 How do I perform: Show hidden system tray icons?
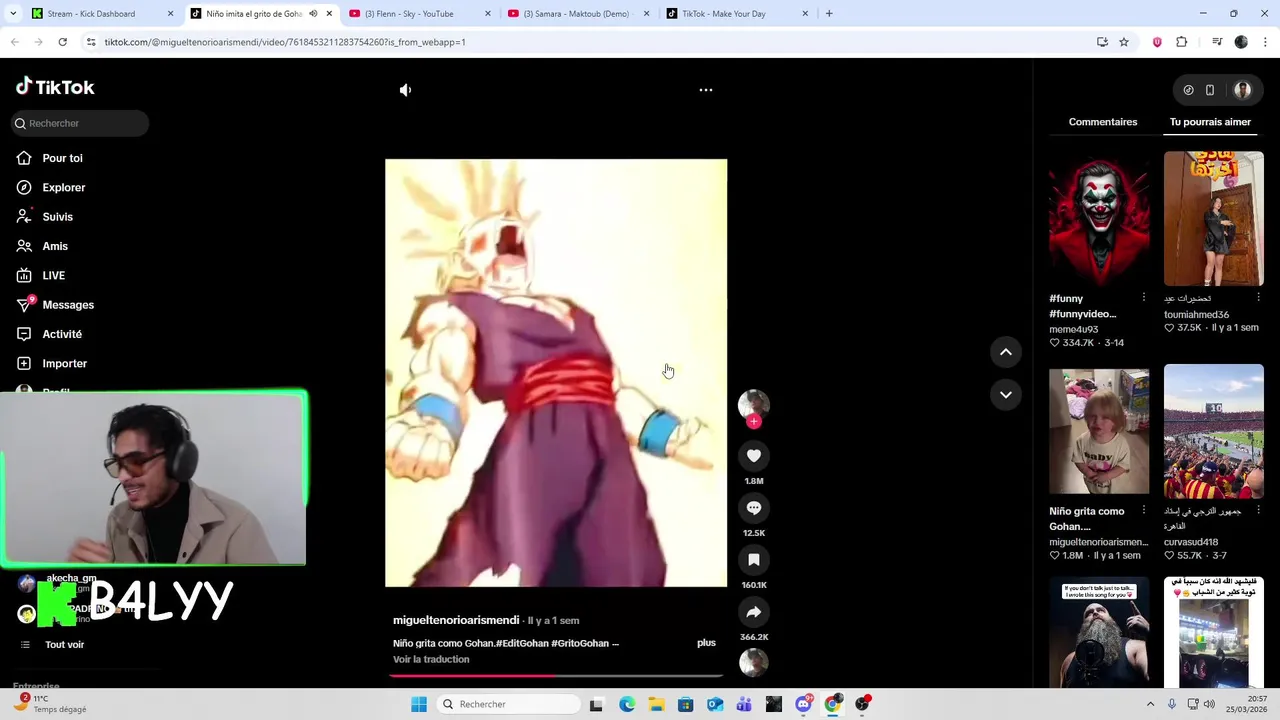(x=1150, y=704)
